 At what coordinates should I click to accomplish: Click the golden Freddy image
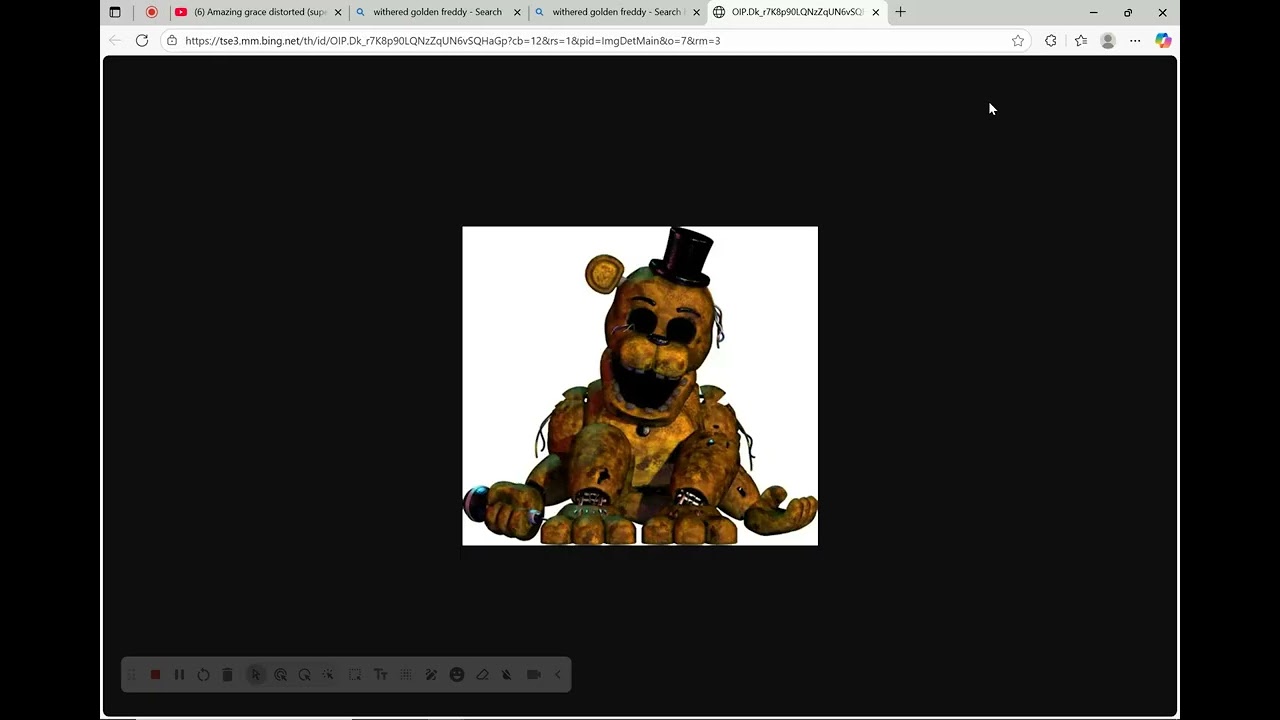[640, 386]
